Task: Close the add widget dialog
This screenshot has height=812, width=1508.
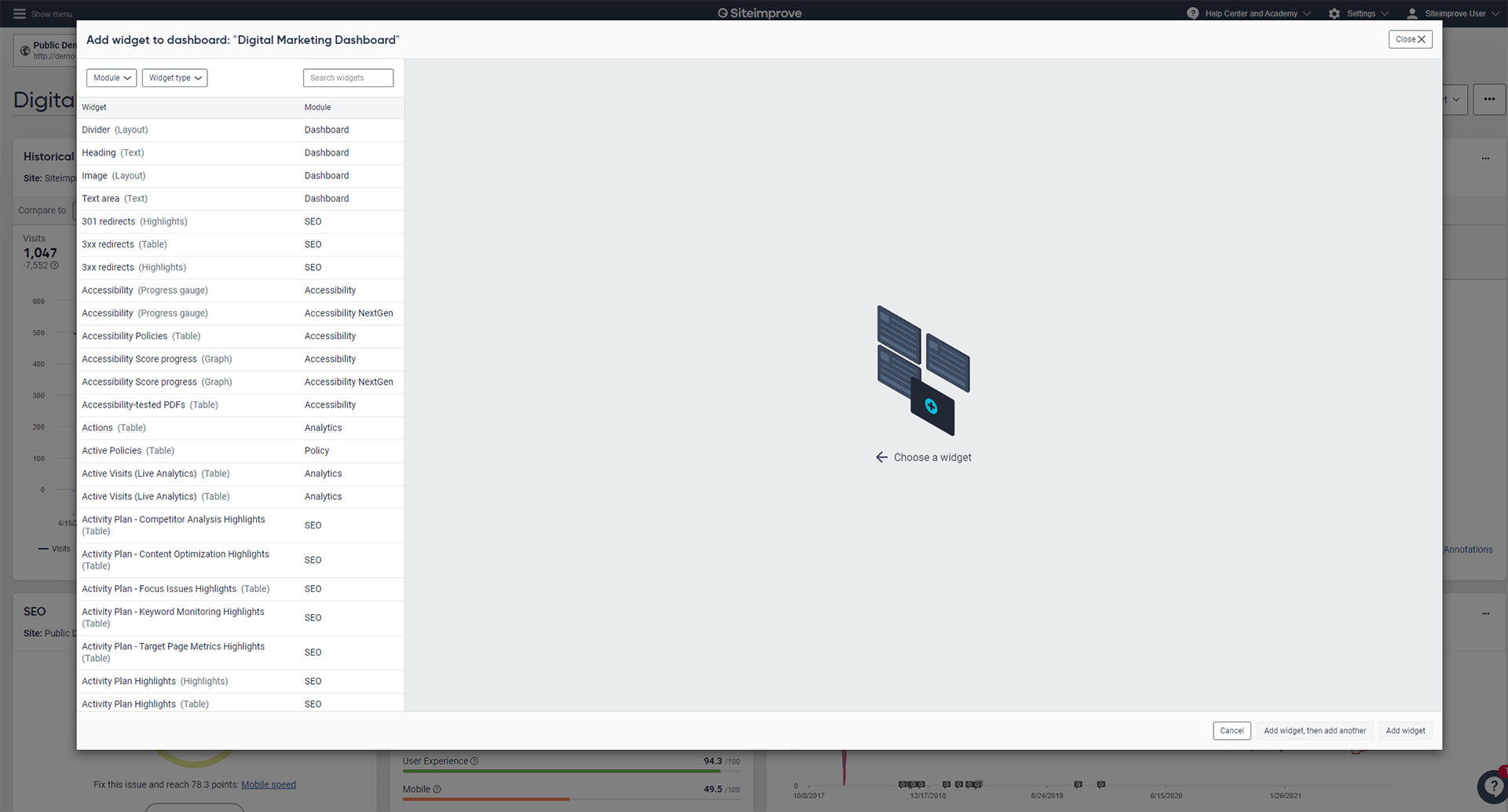Action: pos(1410,39)
